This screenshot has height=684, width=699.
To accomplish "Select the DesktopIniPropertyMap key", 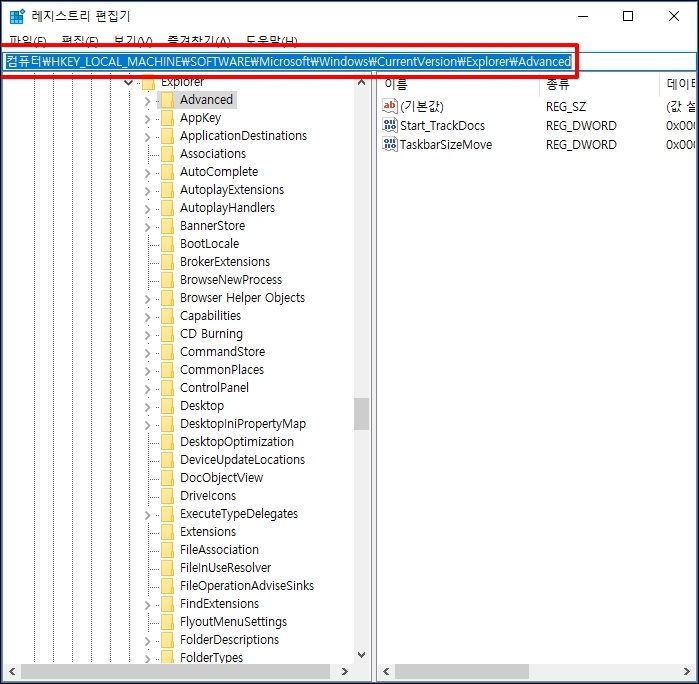I will (243, 424).
